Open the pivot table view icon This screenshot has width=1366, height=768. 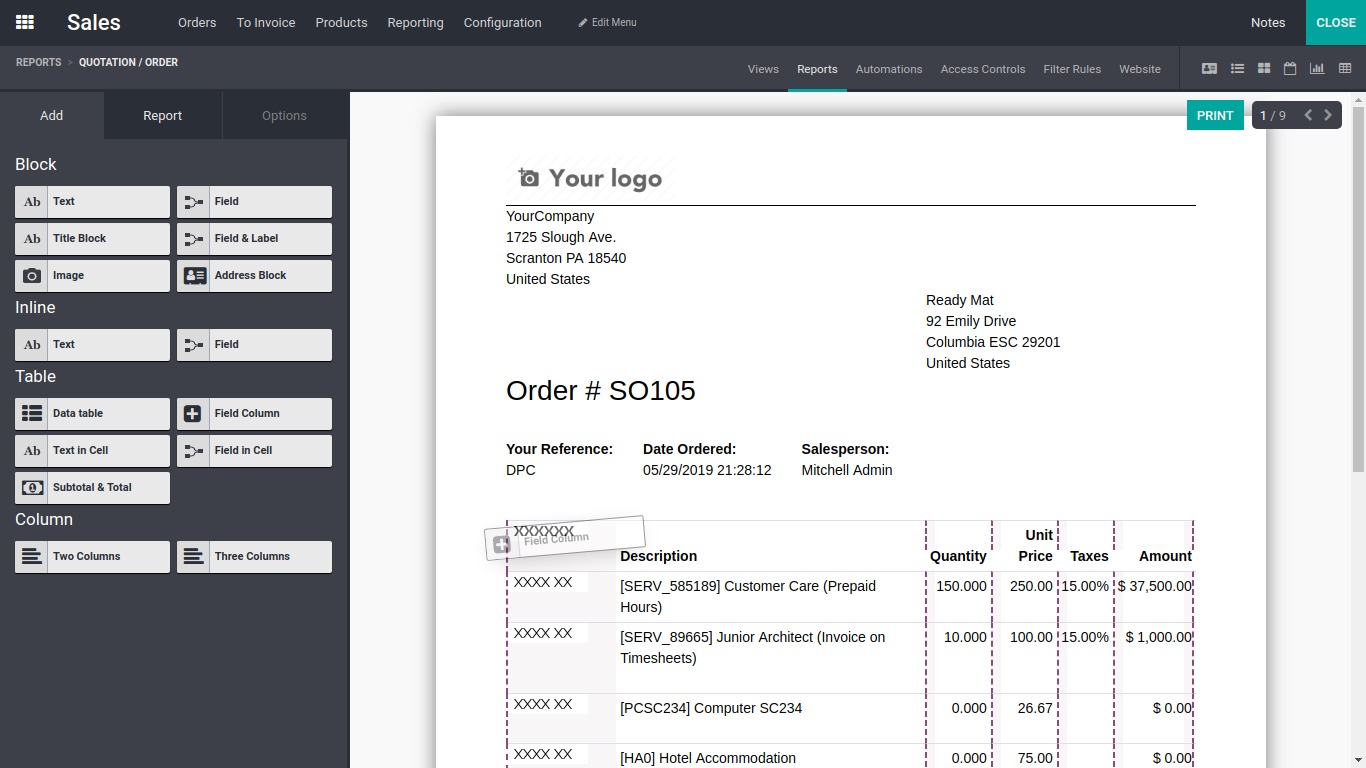tap(1345, 69)
